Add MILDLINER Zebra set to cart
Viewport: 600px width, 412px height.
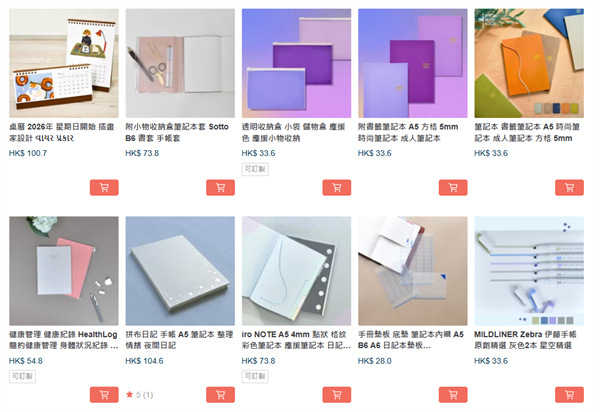[x=569, y=395]
